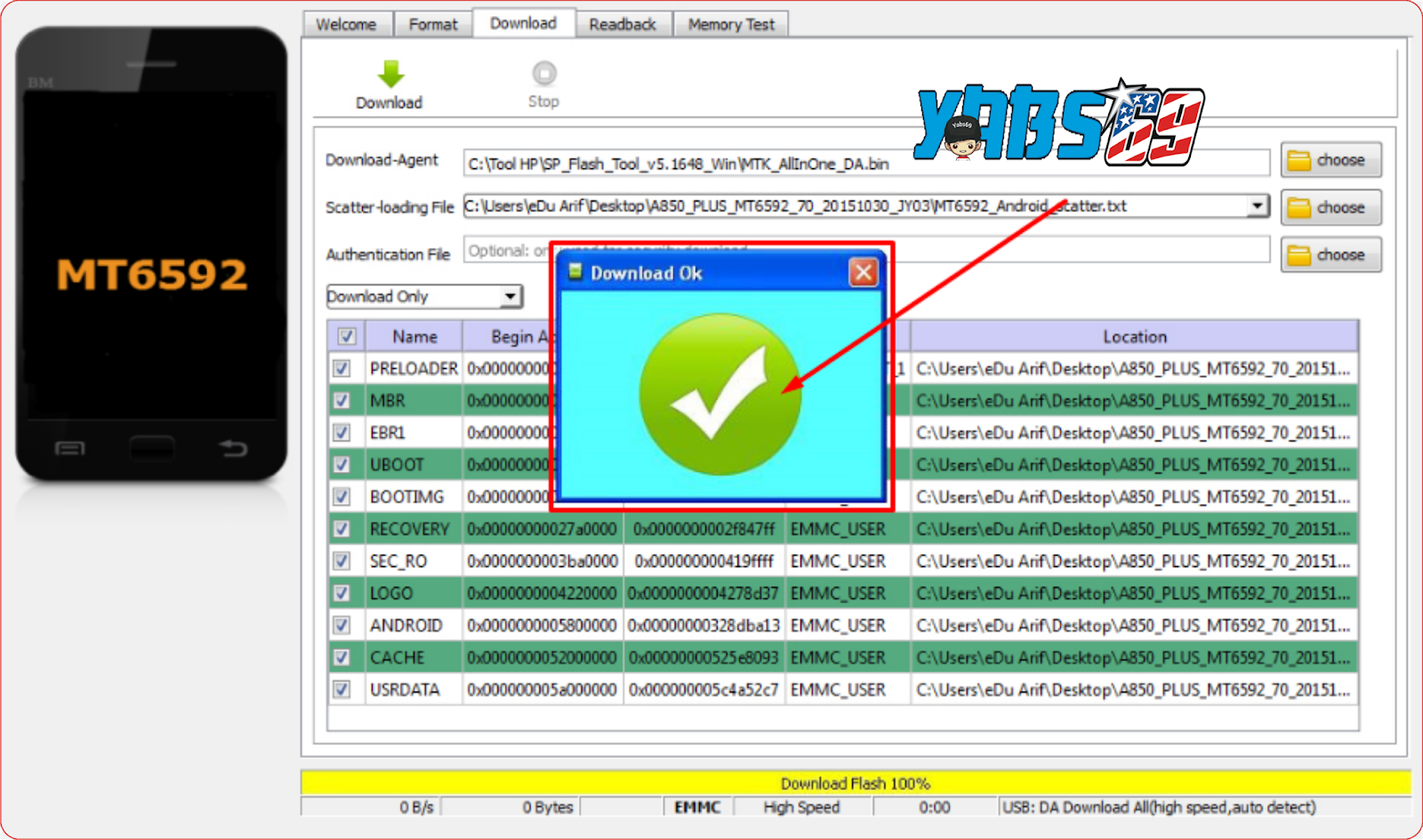Click RECOVERY begin address 0x00000000027a0000
Viewport: 1423px width, 840px height.
tap(543, 529)
